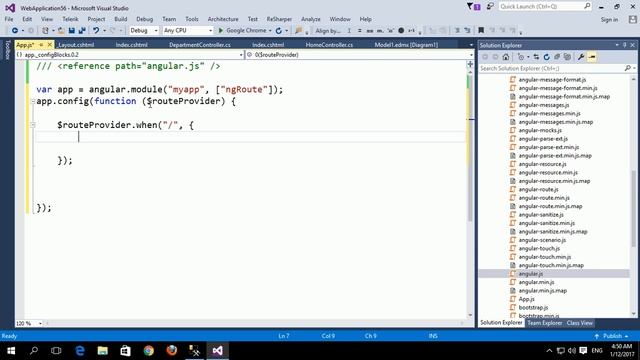The height and width of the screenshot is (360, 640).
Task: Save the current file with the disk icon
Action: point(72,31)
